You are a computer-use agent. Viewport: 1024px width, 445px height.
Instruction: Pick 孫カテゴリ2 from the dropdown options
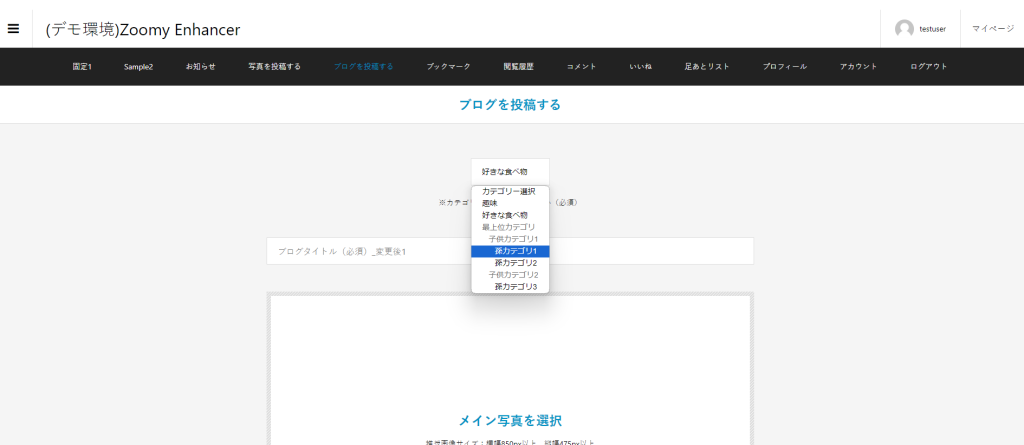(x=515, y=263)
